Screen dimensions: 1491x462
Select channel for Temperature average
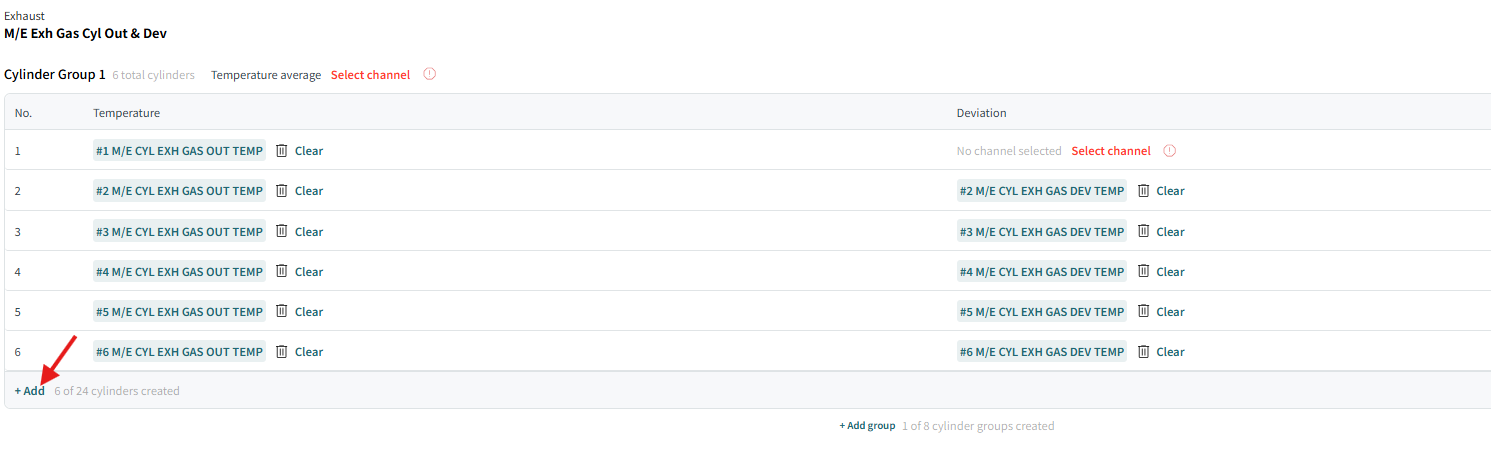[x=370, y=75]
